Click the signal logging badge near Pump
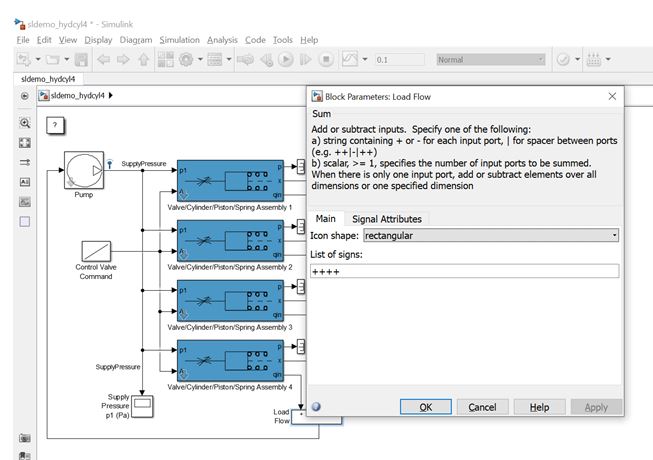Image resolution: width=653 pixels, height=460 pixels. (110, 164)
